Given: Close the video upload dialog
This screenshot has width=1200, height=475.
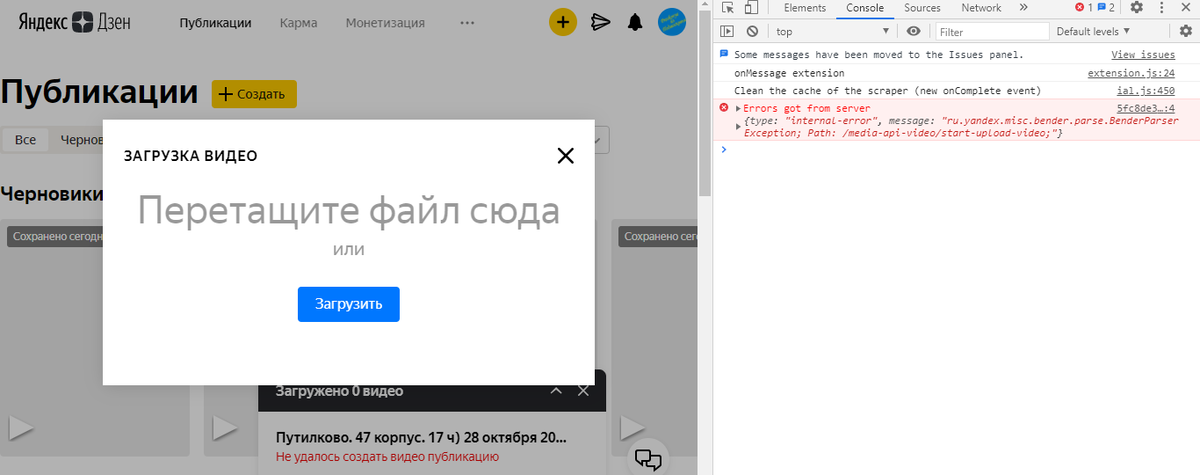Looking at the screenshot, I should (566, 155).
